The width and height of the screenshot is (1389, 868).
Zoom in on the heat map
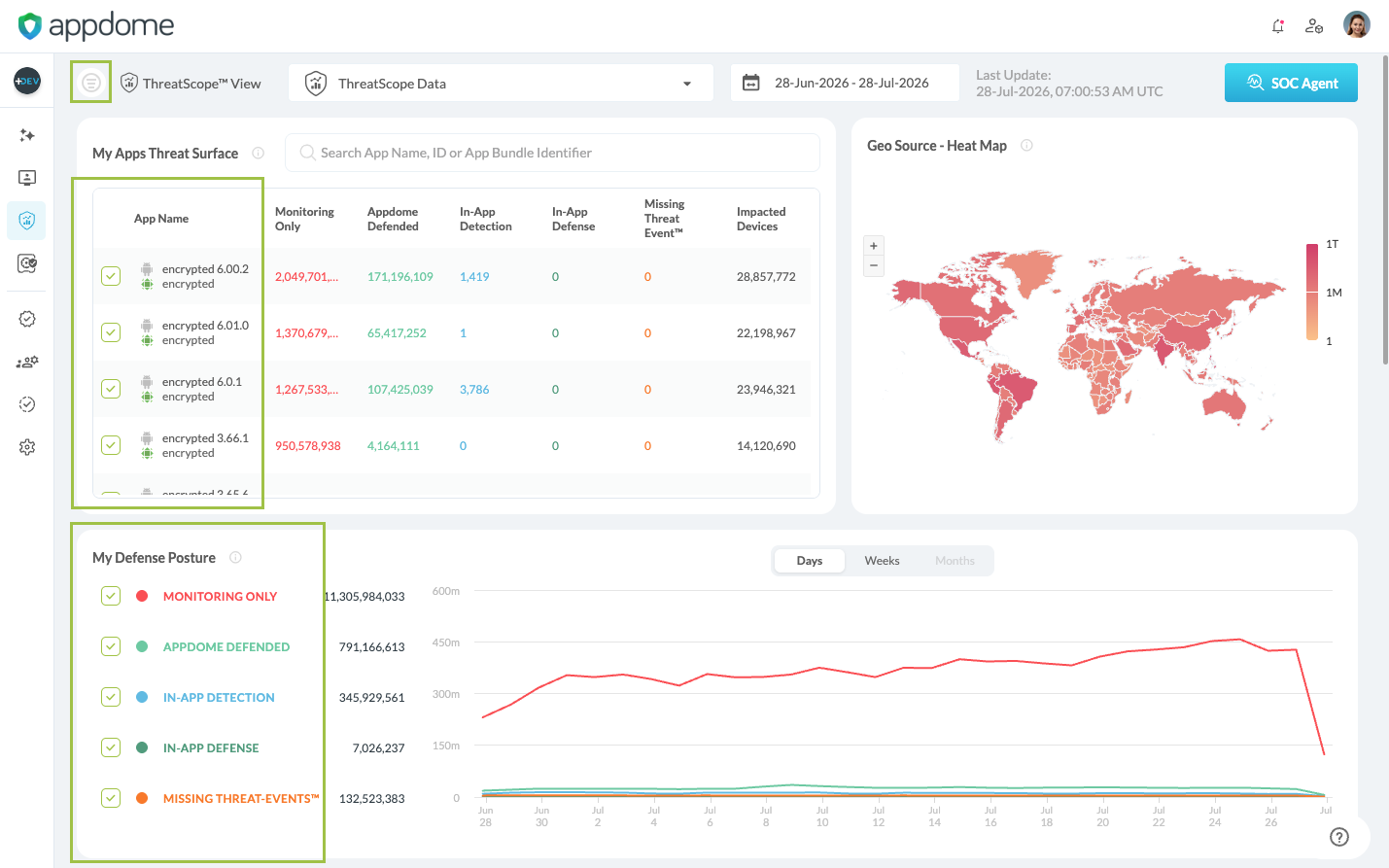[x=874, y=246]
